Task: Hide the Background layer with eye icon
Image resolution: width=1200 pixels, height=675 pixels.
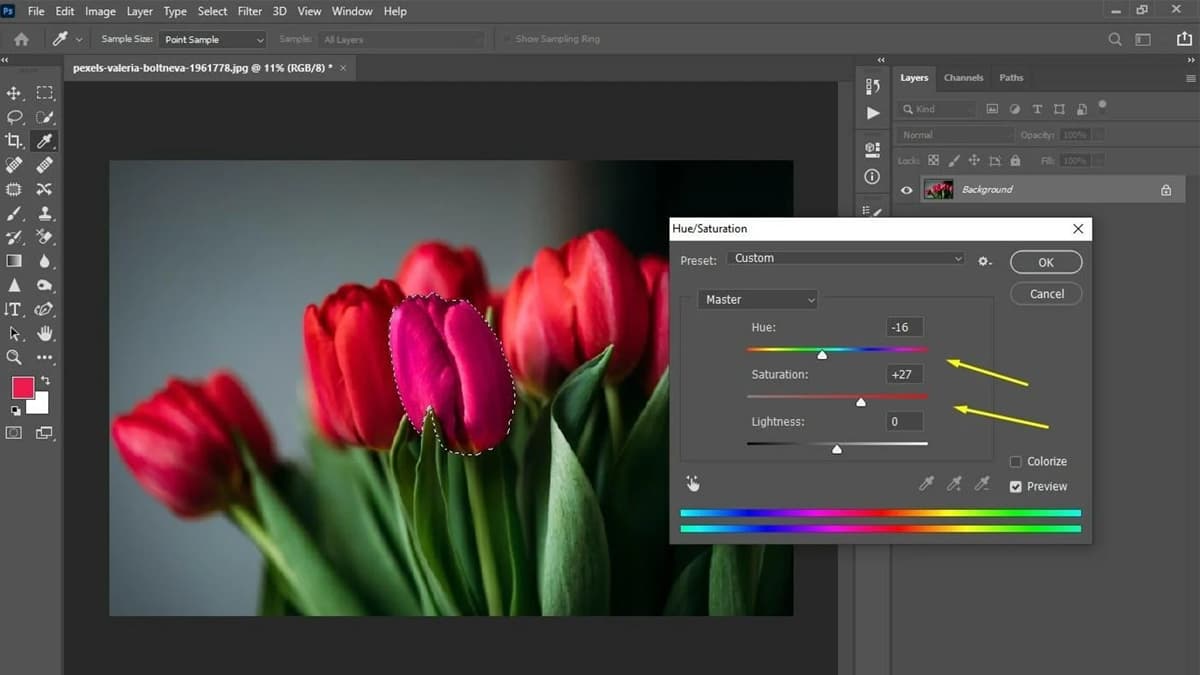Action: (x=907, y=190)
